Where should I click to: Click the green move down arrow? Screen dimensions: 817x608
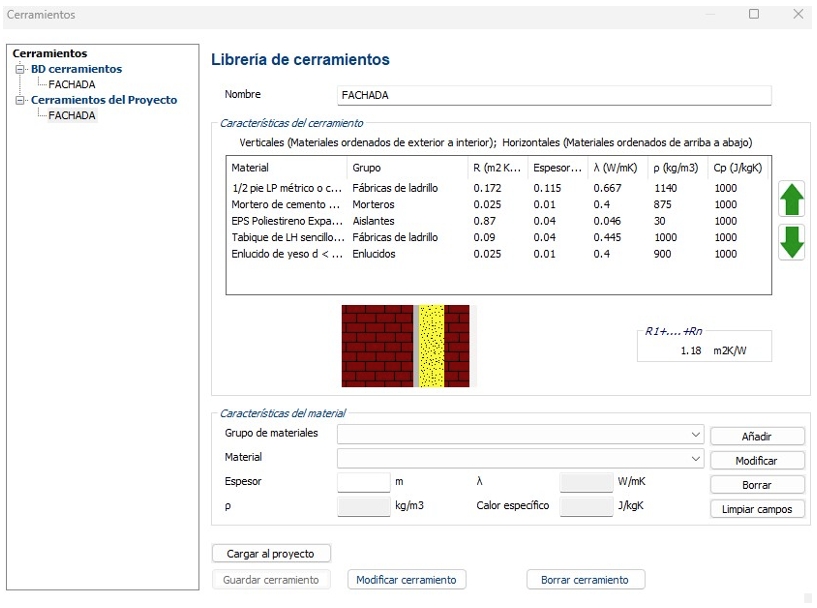coord(791,243)
